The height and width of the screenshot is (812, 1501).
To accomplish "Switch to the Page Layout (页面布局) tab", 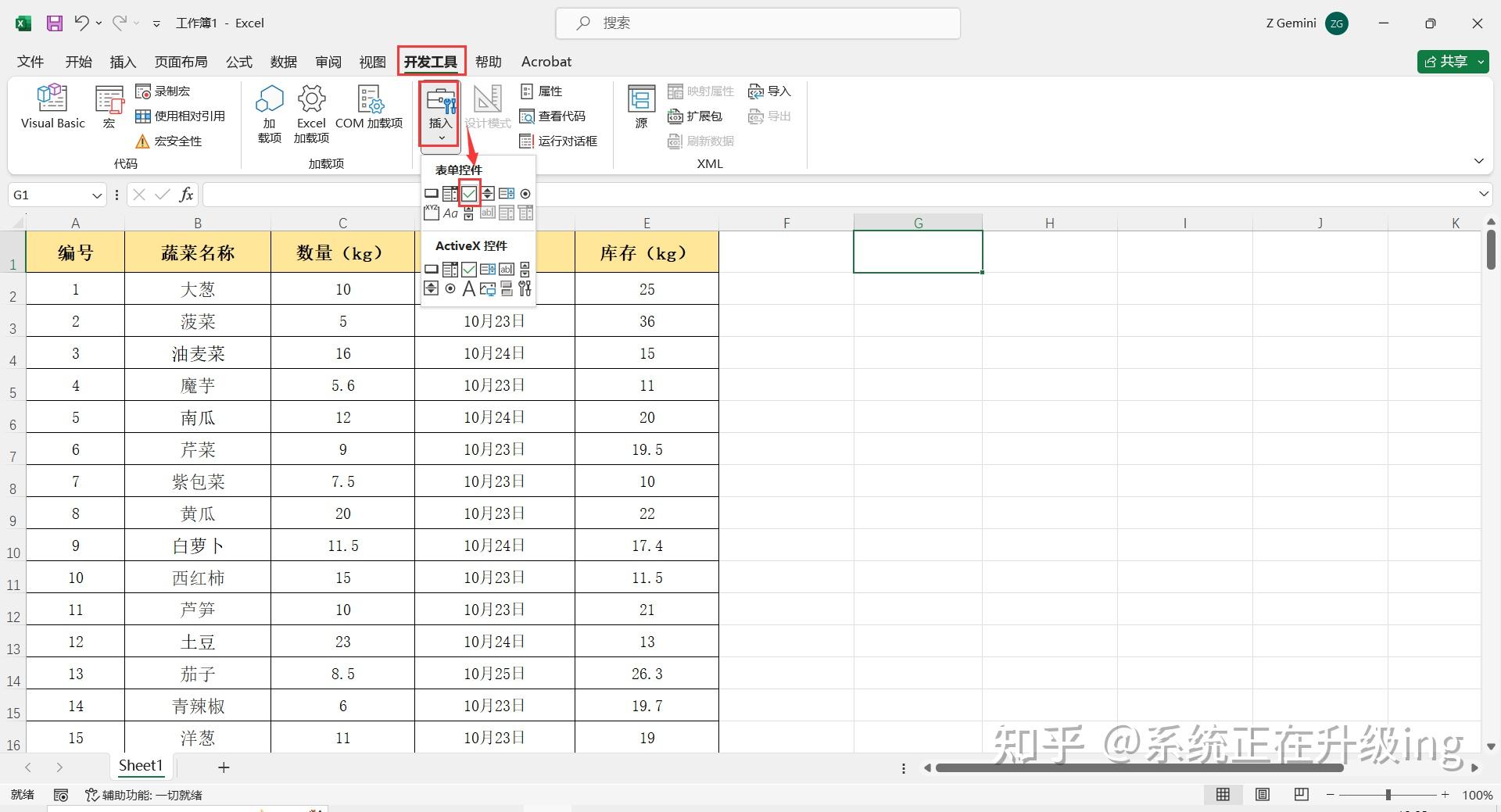I will pos(181,61).
